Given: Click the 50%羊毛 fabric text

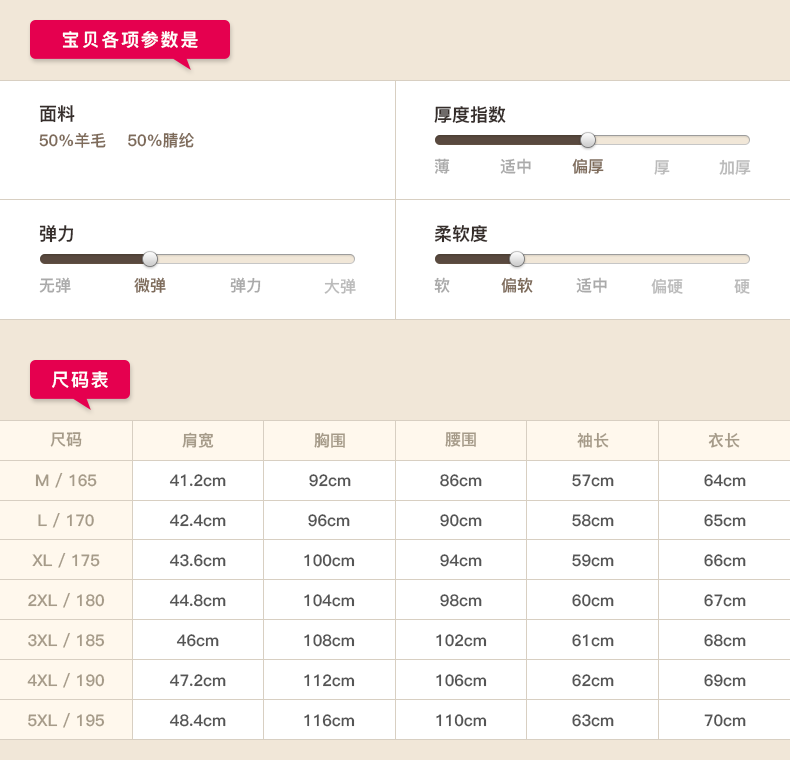Looking at the screenshot, I should click(x=72, y=141).
